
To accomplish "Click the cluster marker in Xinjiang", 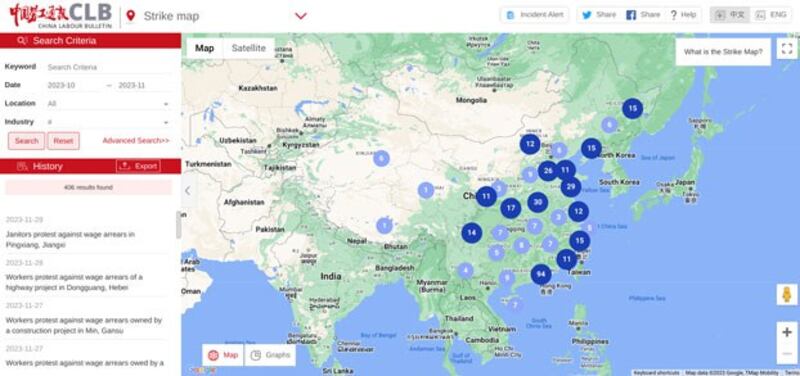I will 381,158.
